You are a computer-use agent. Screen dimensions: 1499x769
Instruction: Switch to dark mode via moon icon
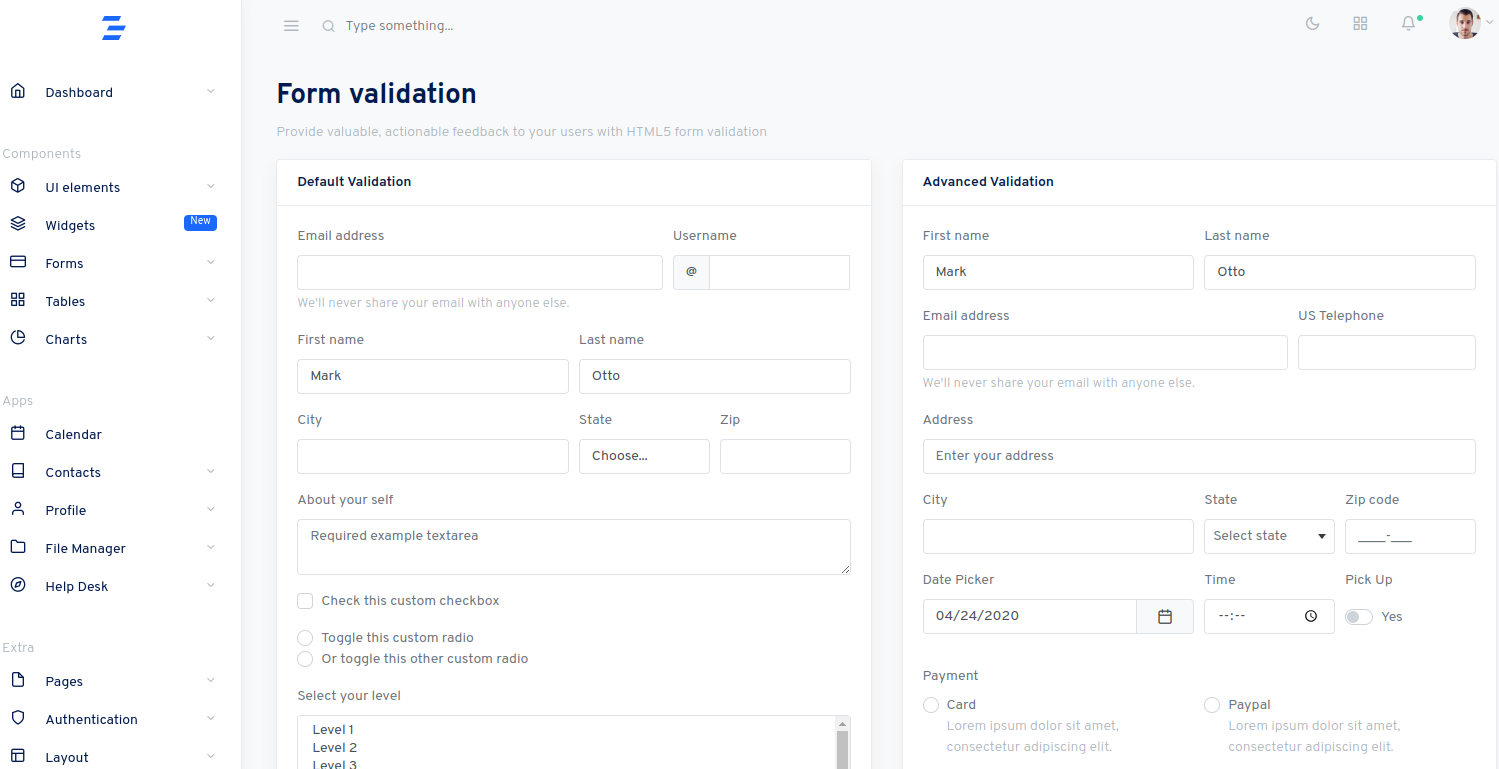(x=1313, y=24)
